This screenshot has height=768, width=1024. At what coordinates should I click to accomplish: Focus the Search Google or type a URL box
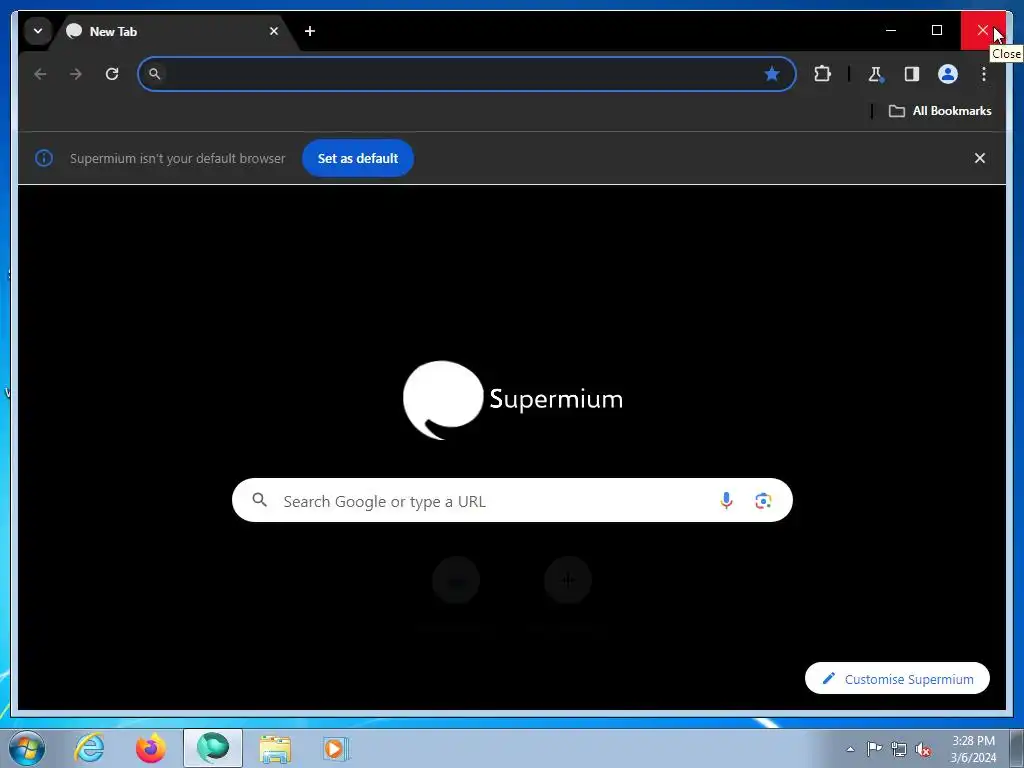pyautogui.click(x=512, y=501)
